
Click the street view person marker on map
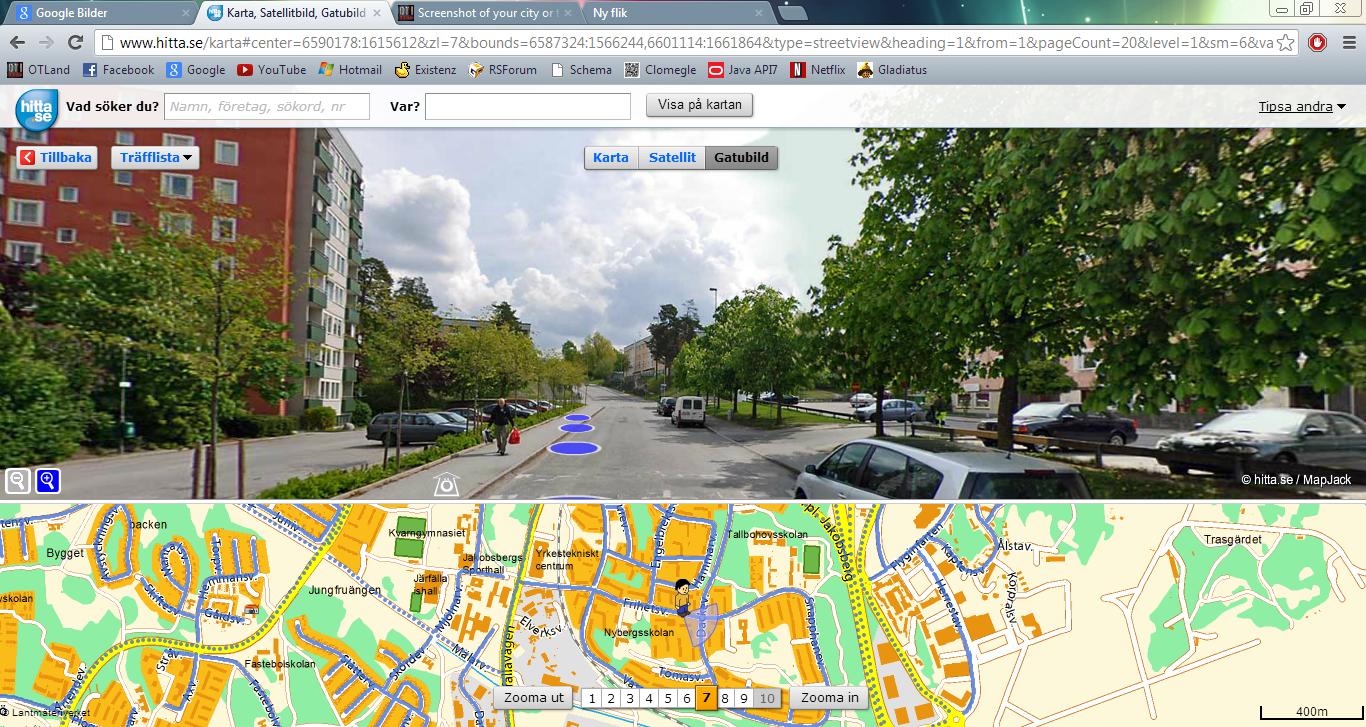click(x=683, y=597)
